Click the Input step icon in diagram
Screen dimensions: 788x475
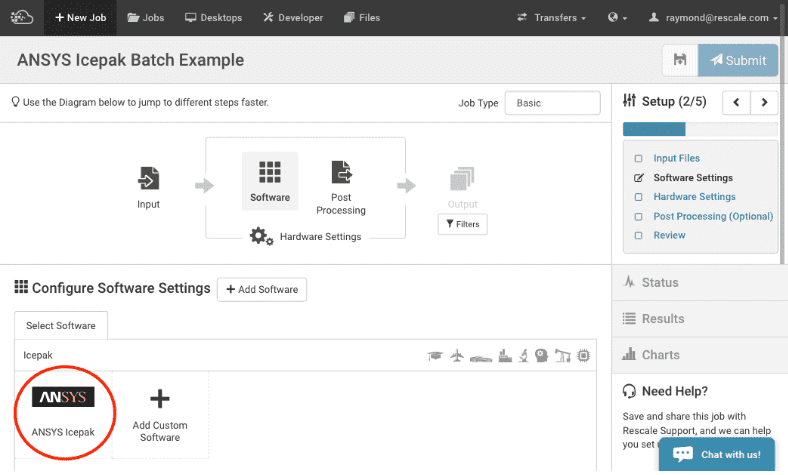(x=148, y=178)
